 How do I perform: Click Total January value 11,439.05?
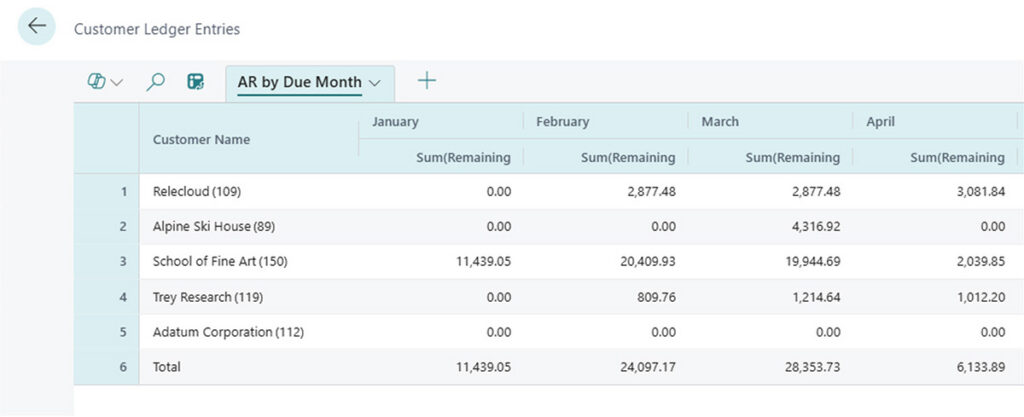point(484,367)
